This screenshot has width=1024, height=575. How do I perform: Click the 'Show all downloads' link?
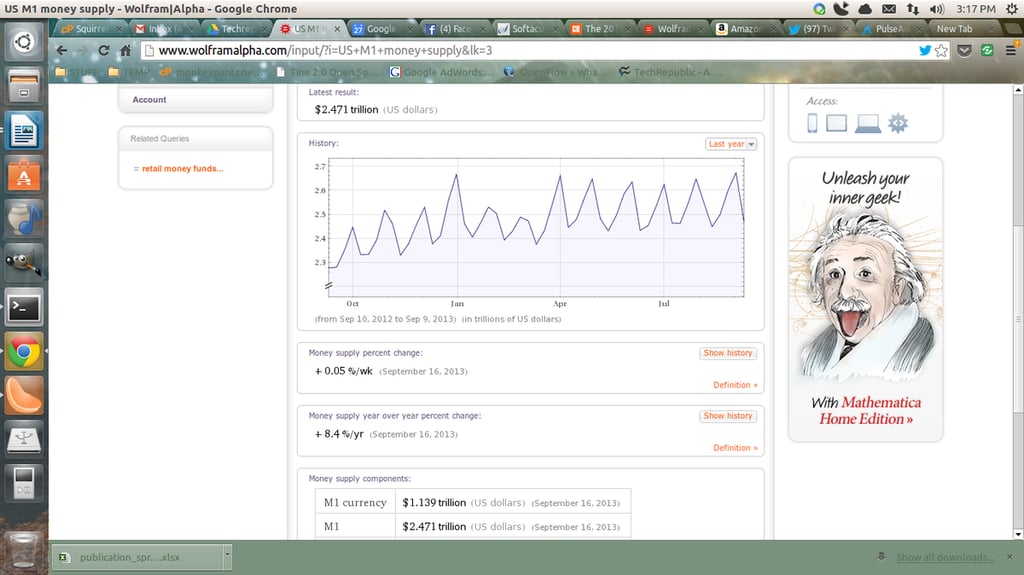pos(944,557)
